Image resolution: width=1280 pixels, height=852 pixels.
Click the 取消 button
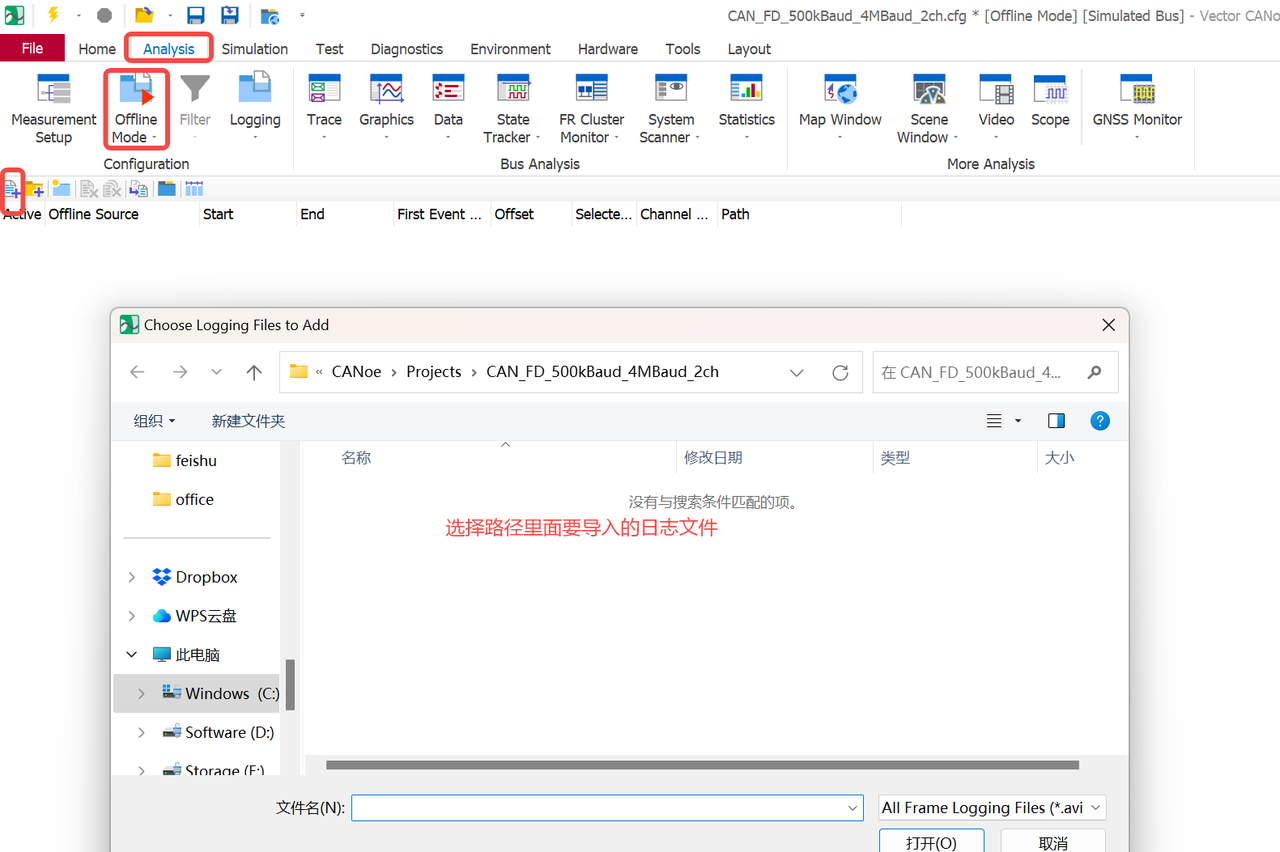1053,842
